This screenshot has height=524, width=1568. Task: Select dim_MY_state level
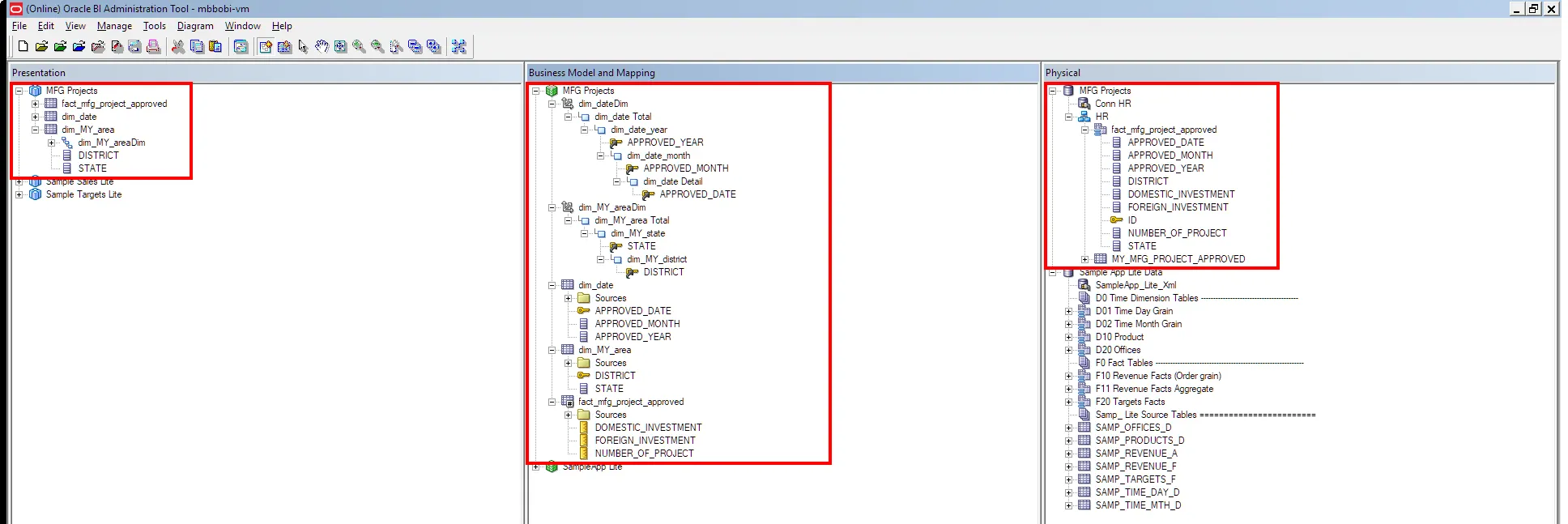tap(637, 233)
